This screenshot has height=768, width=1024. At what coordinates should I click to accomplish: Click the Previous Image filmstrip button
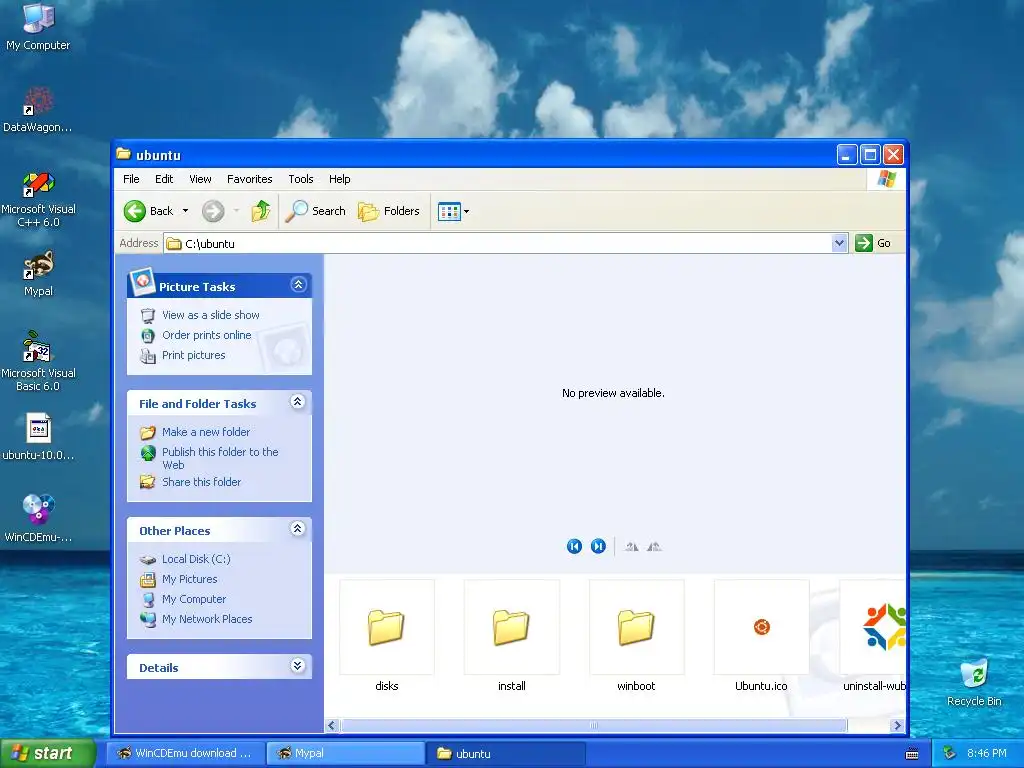click(574, 546)
